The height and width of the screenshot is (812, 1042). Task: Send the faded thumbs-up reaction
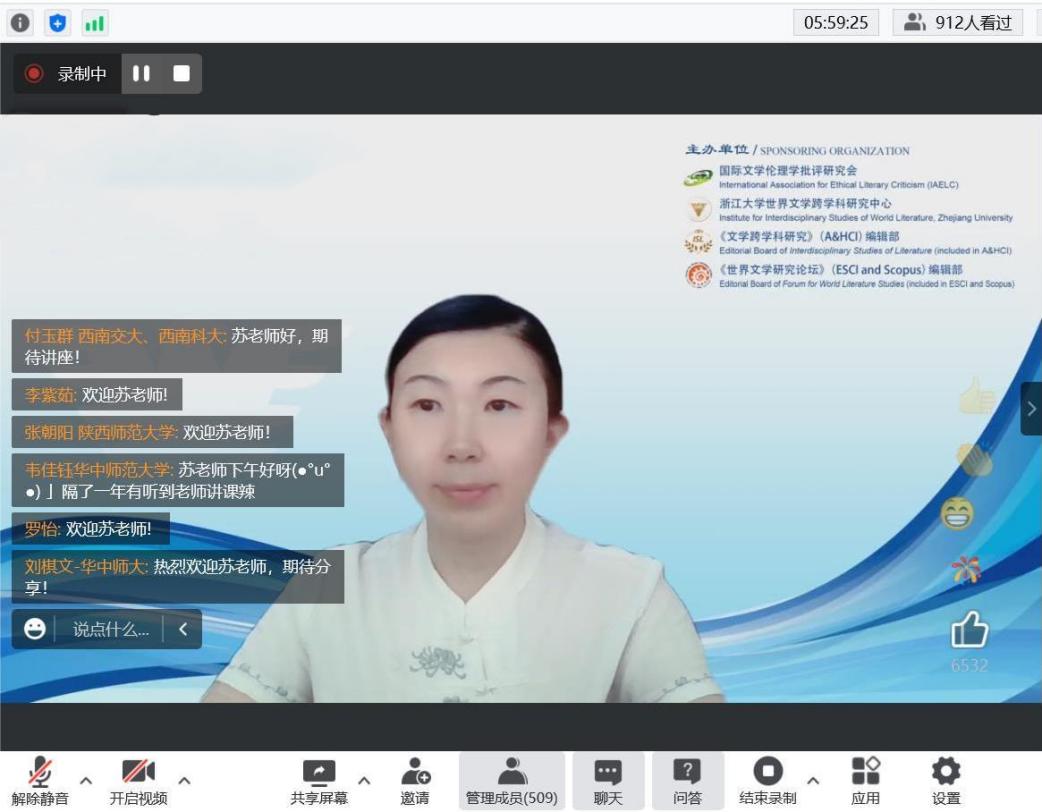point(977,395)
